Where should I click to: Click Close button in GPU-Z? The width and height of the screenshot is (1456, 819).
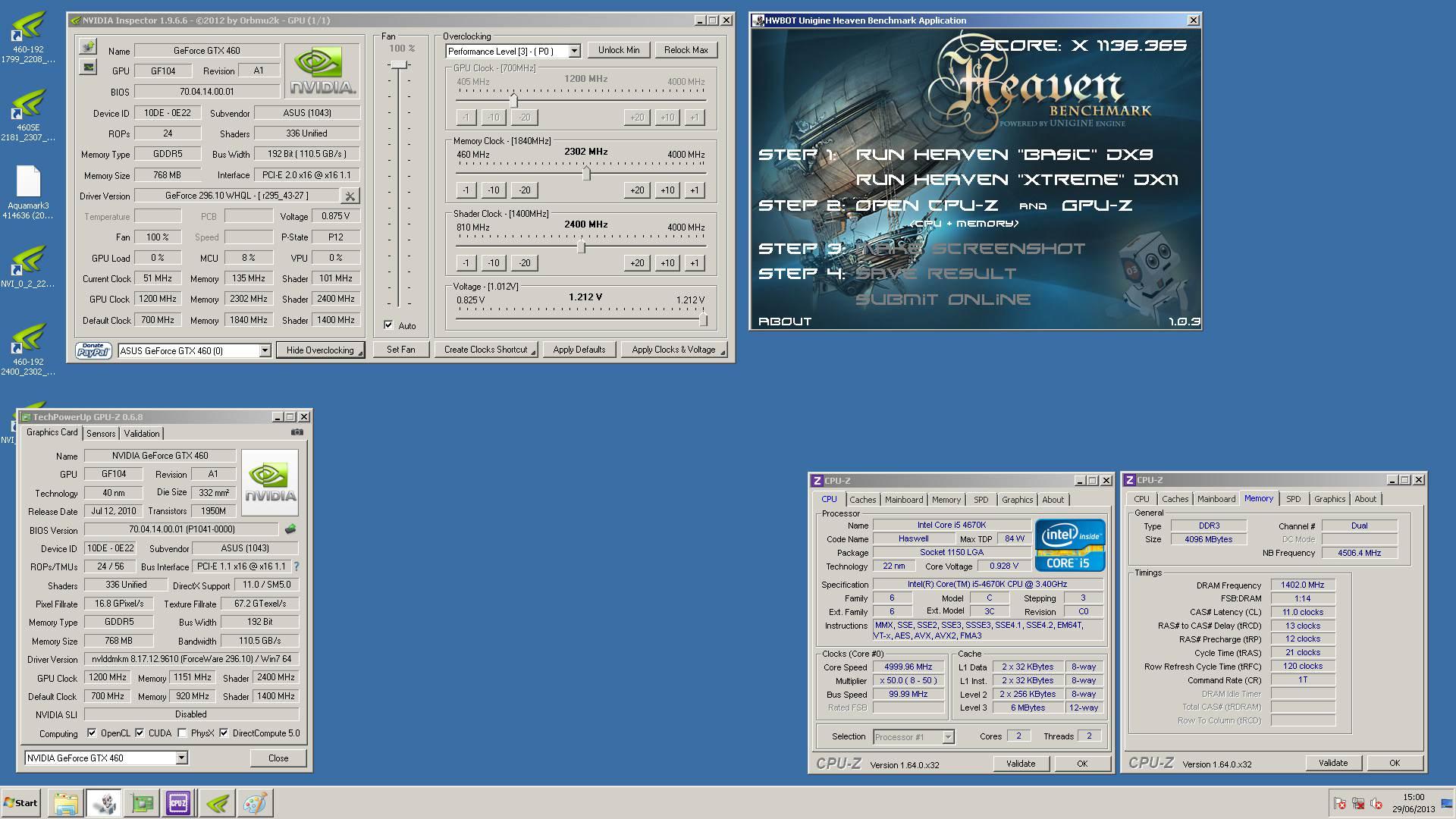click(278, 758)
